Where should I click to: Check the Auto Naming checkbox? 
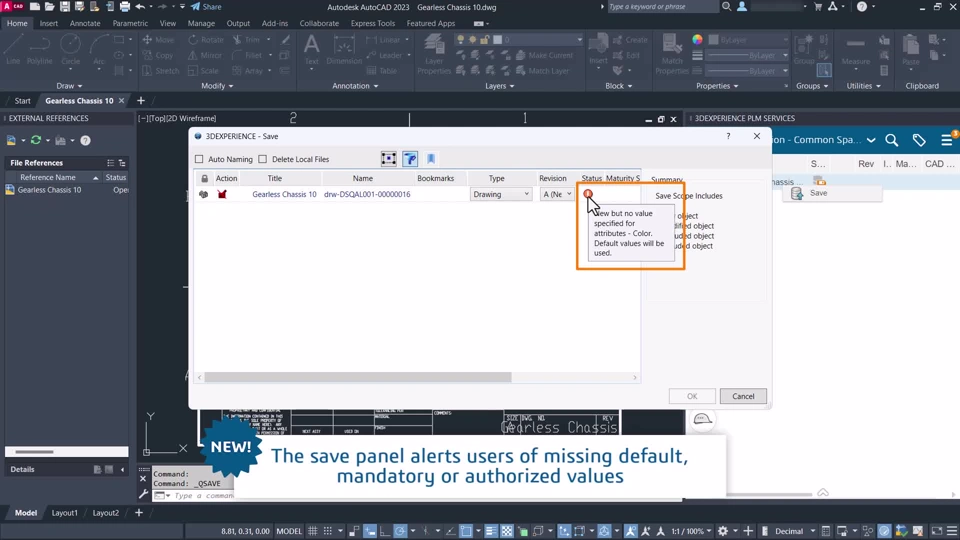click(x=199, y=159)
